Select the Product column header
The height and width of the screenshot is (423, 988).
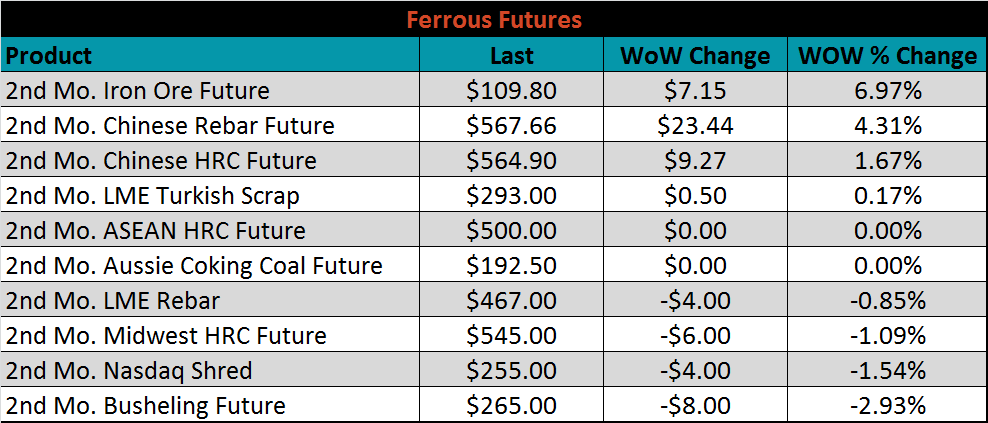click(x=49, y=56)
